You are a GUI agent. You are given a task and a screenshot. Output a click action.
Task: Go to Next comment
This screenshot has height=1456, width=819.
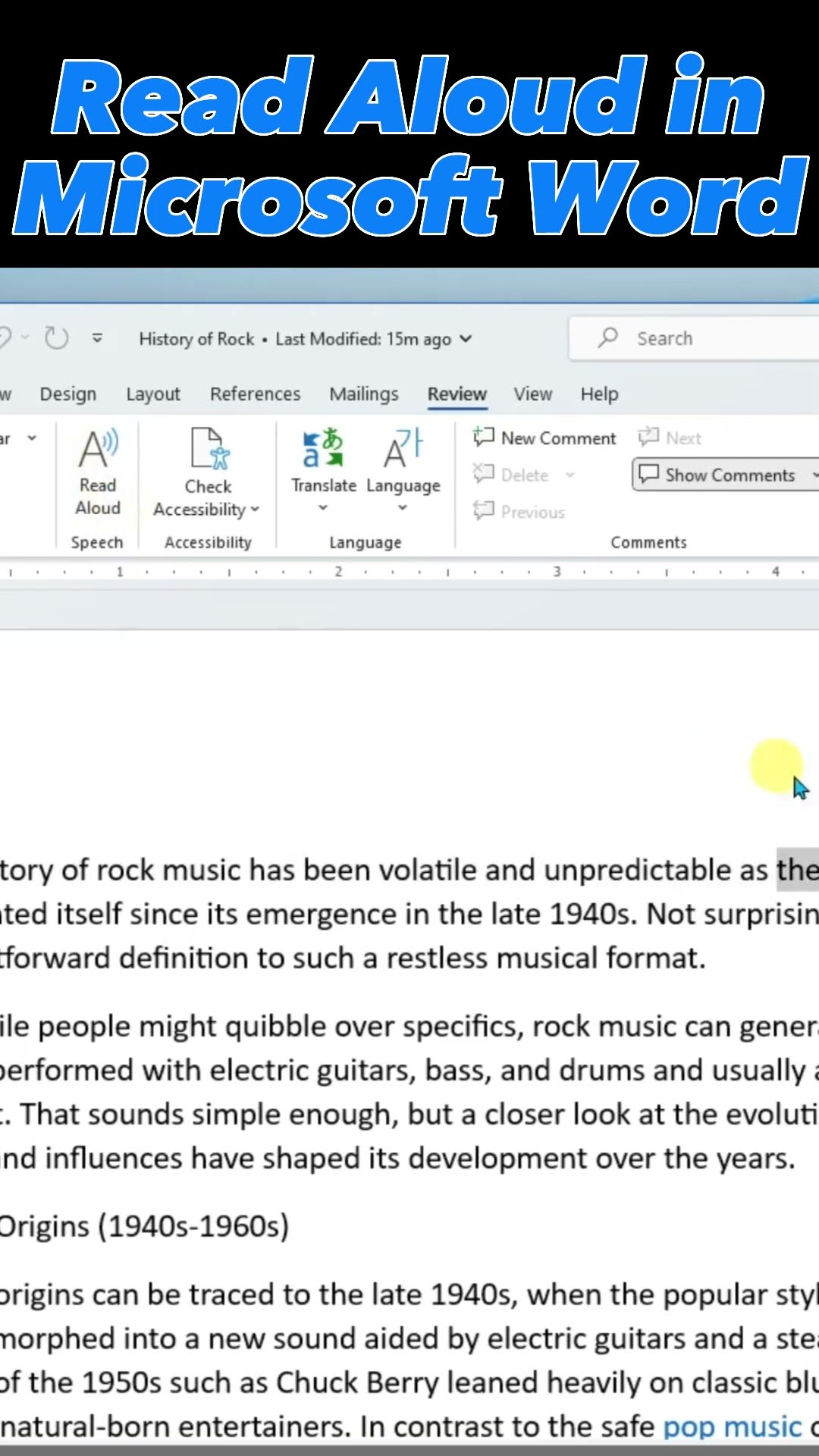click(x=670, y=438)
